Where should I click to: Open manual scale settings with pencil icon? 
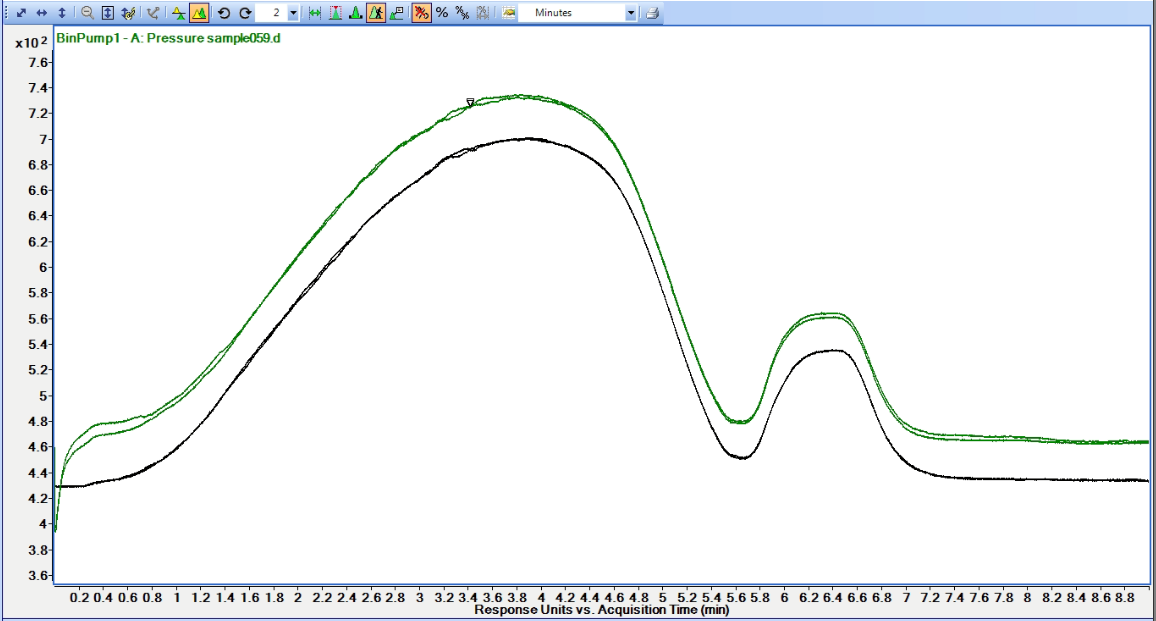coord(129,13)
